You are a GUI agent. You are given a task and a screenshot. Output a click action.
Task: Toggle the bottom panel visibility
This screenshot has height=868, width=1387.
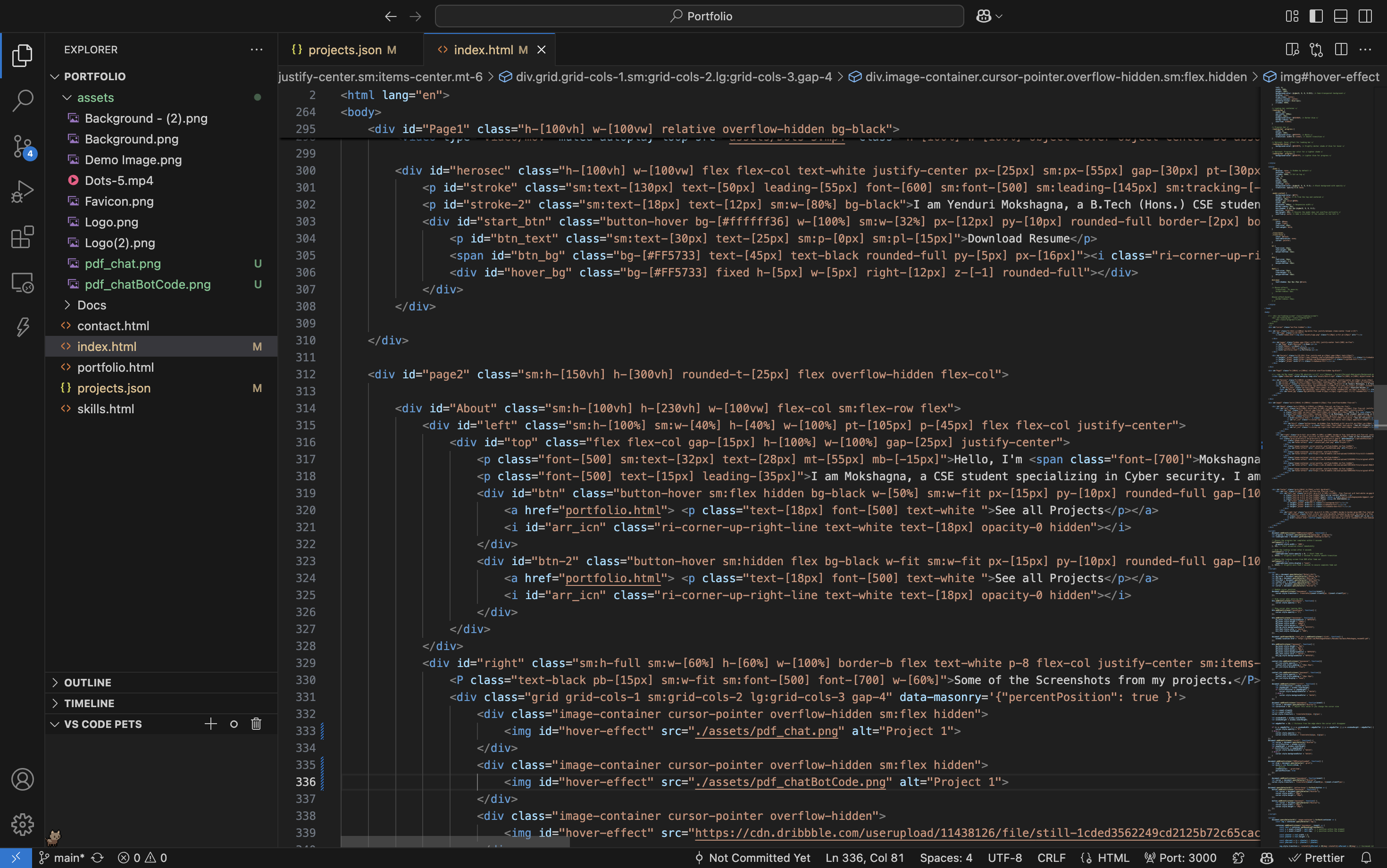(1340, 16)
